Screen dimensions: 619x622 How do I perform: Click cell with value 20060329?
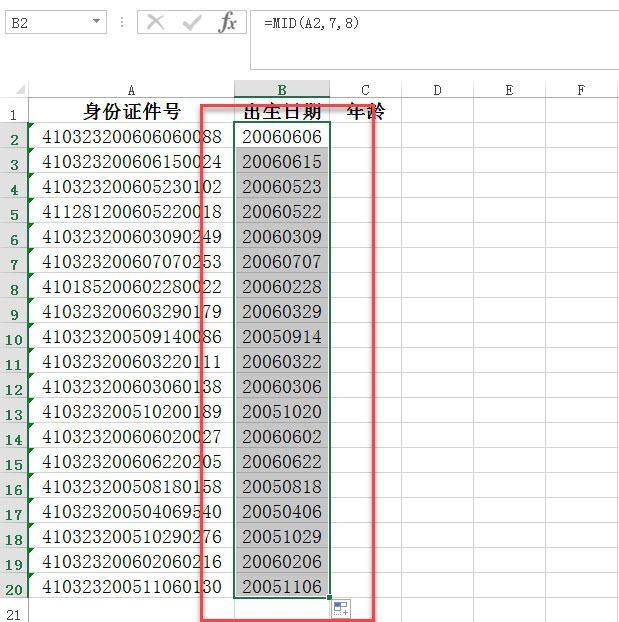pos(282,311)
